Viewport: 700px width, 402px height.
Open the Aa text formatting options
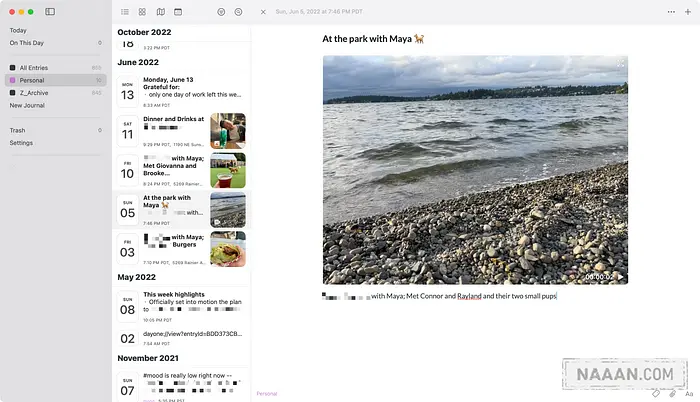click(688, 394)
